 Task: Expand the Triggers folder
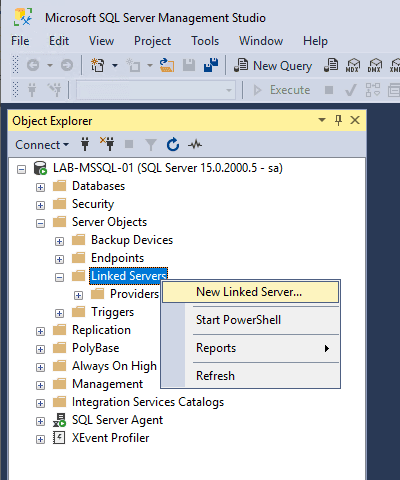coord(59,313)
